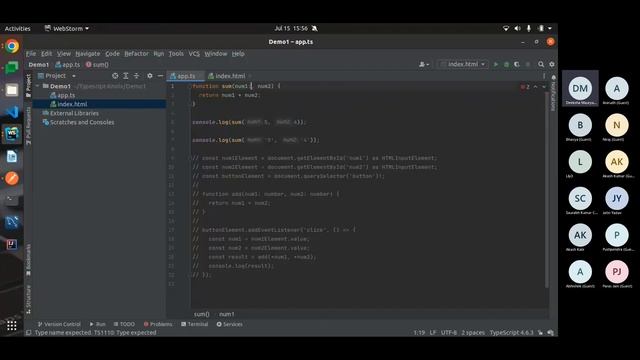The image size is (640, 360).
Task: Collapse the Demo1 project folder
Action: point(38,86)
